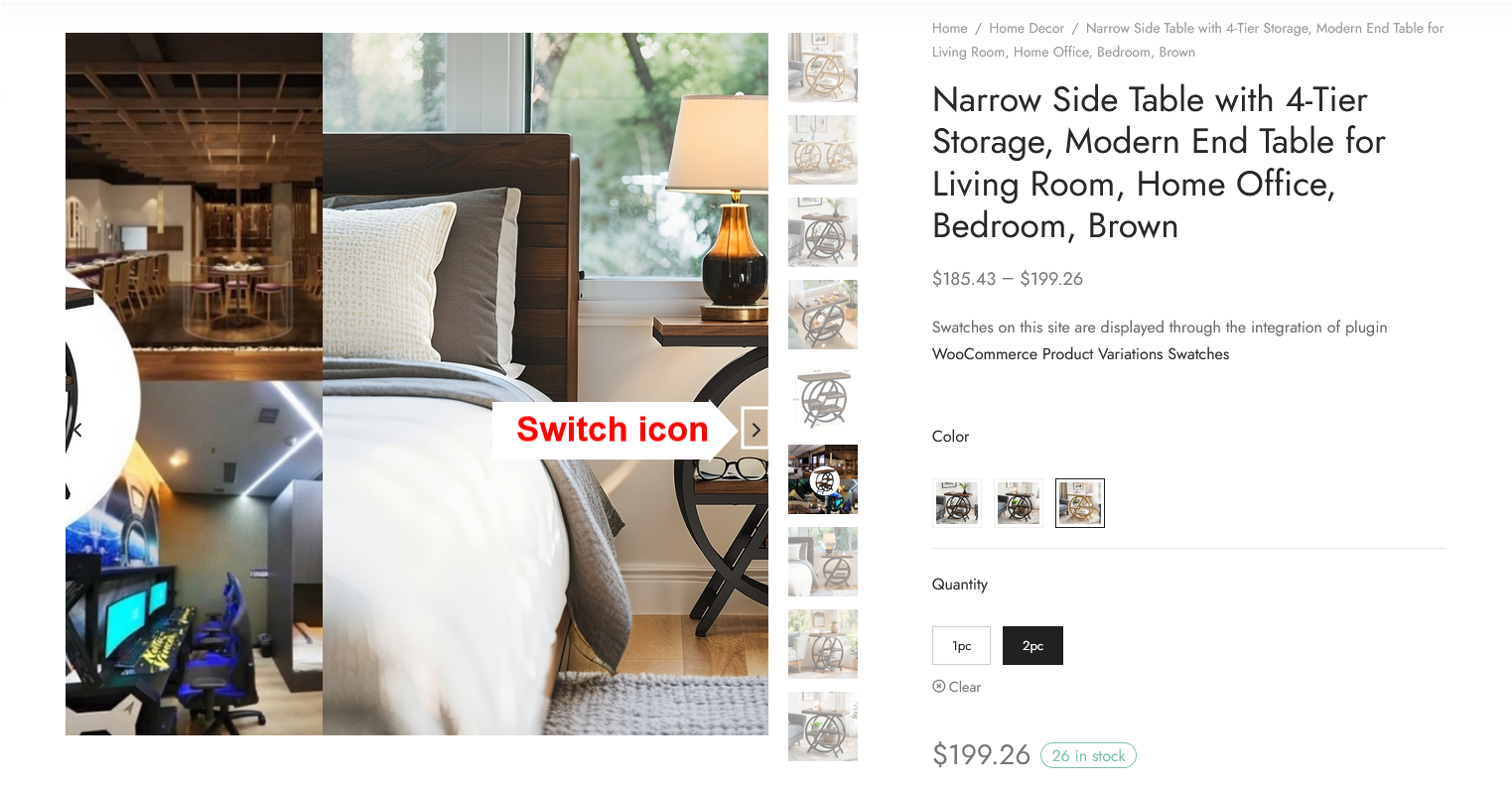Select the second gallery thumbnail
Viewport: 1512px width, 789px height.
click(x=823, y=150)
